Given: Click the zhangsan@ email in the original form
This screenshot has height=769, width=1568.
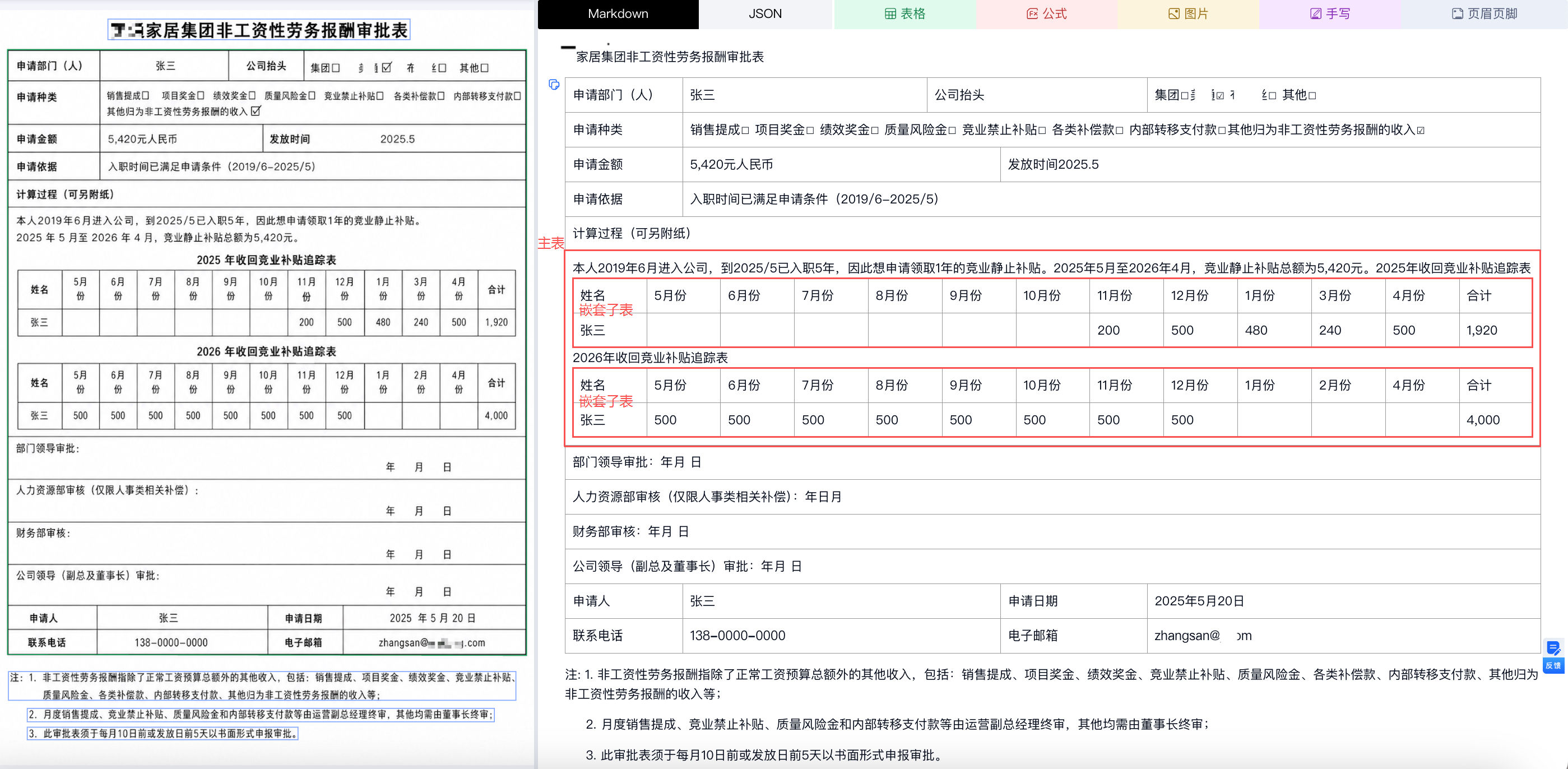Looking at the screenshot, I should [432, 642].
